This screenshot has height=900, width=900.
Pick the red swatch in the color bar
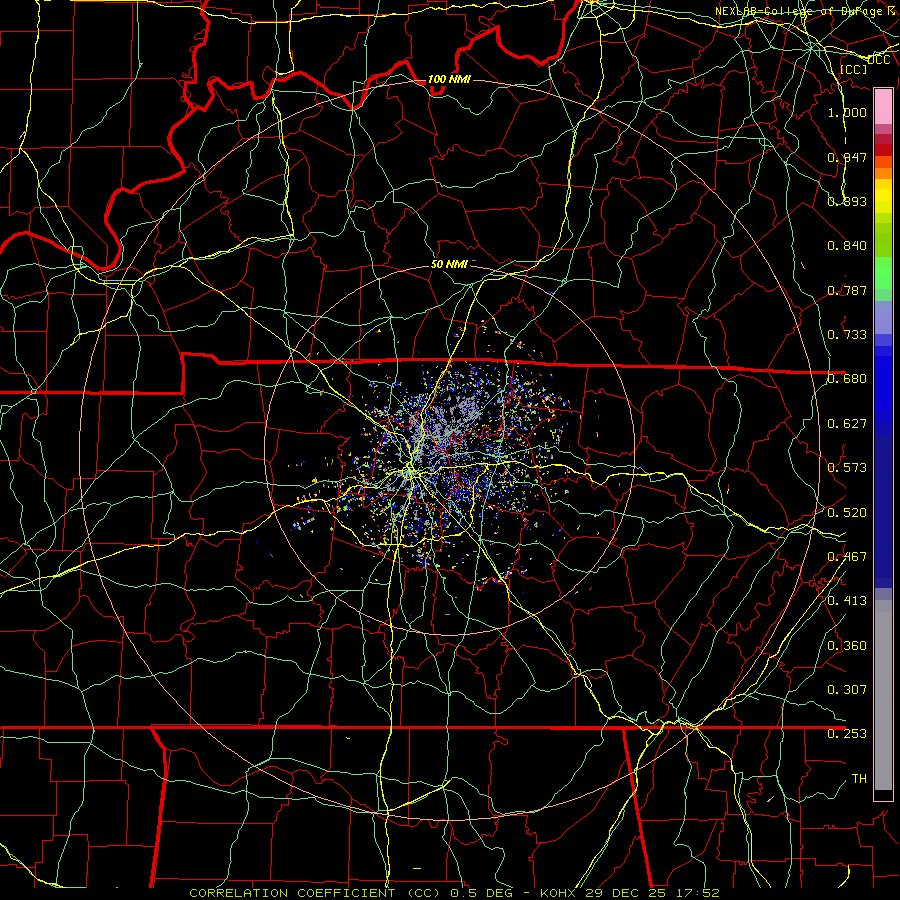[883, 150]
